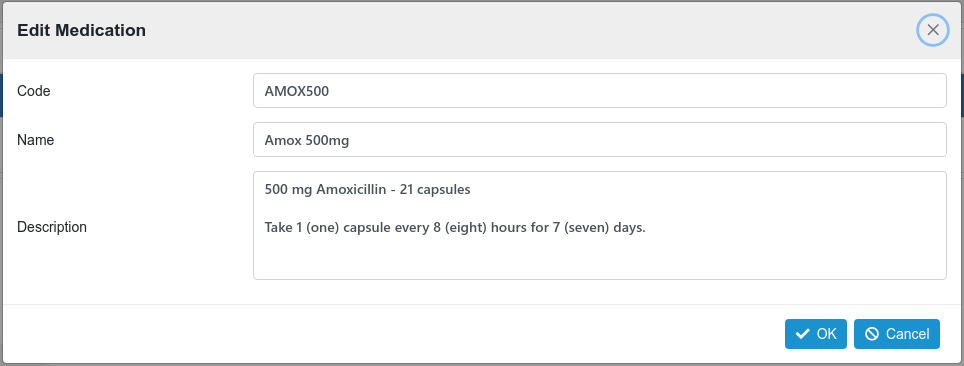
Task: Click the AMOX500 text in Code field
Action: click(297, 91)
